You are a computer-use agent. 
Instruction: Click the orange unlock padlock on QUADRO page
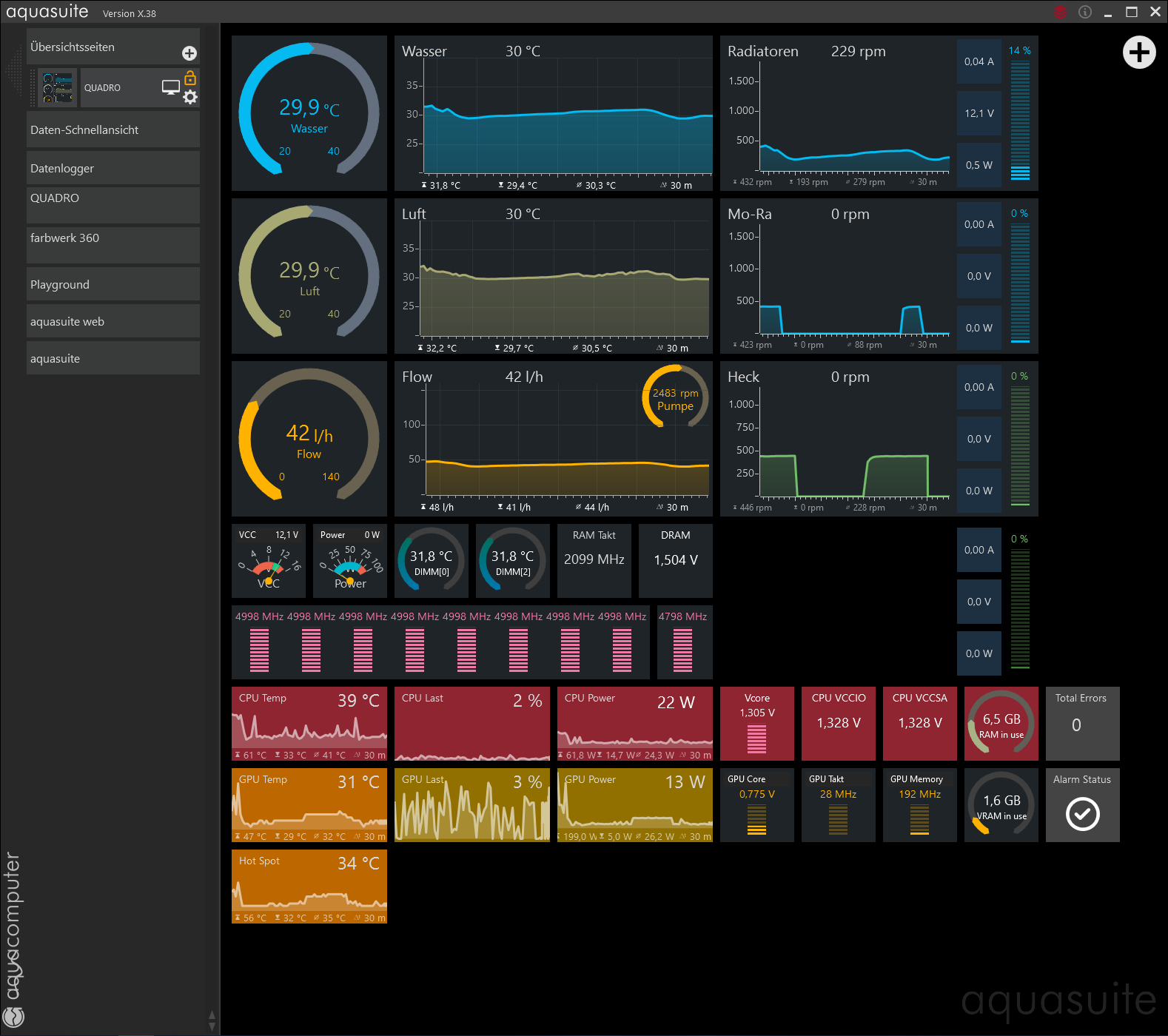tap(190, 78)
